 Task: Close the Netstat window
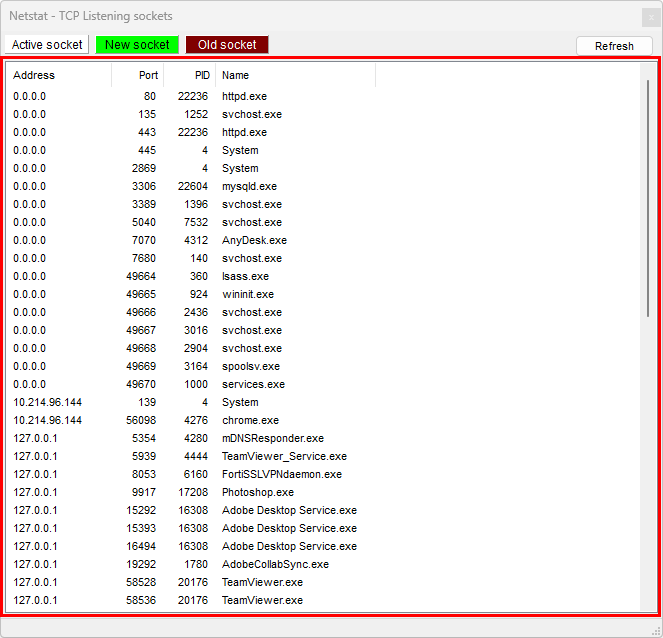[x=649, y=17]
